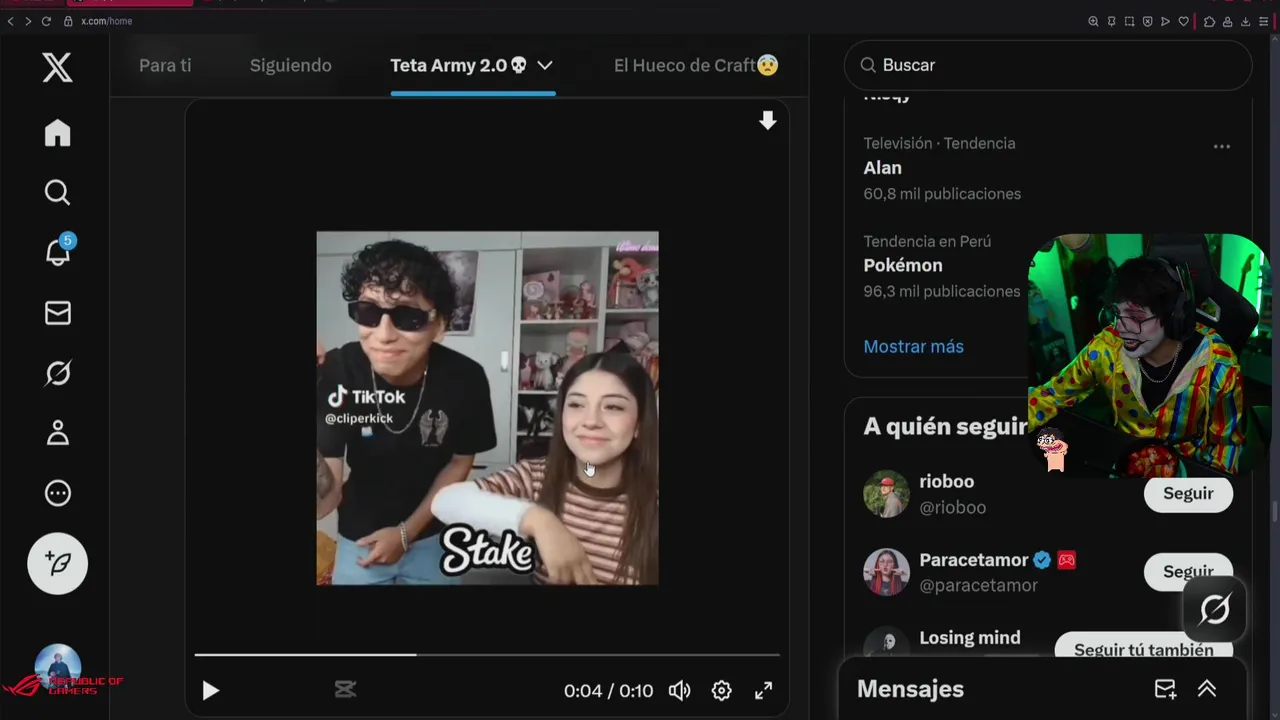
Task: Switch to the Para ti tab
Action: pyautogui.click(x=165, y=65)
